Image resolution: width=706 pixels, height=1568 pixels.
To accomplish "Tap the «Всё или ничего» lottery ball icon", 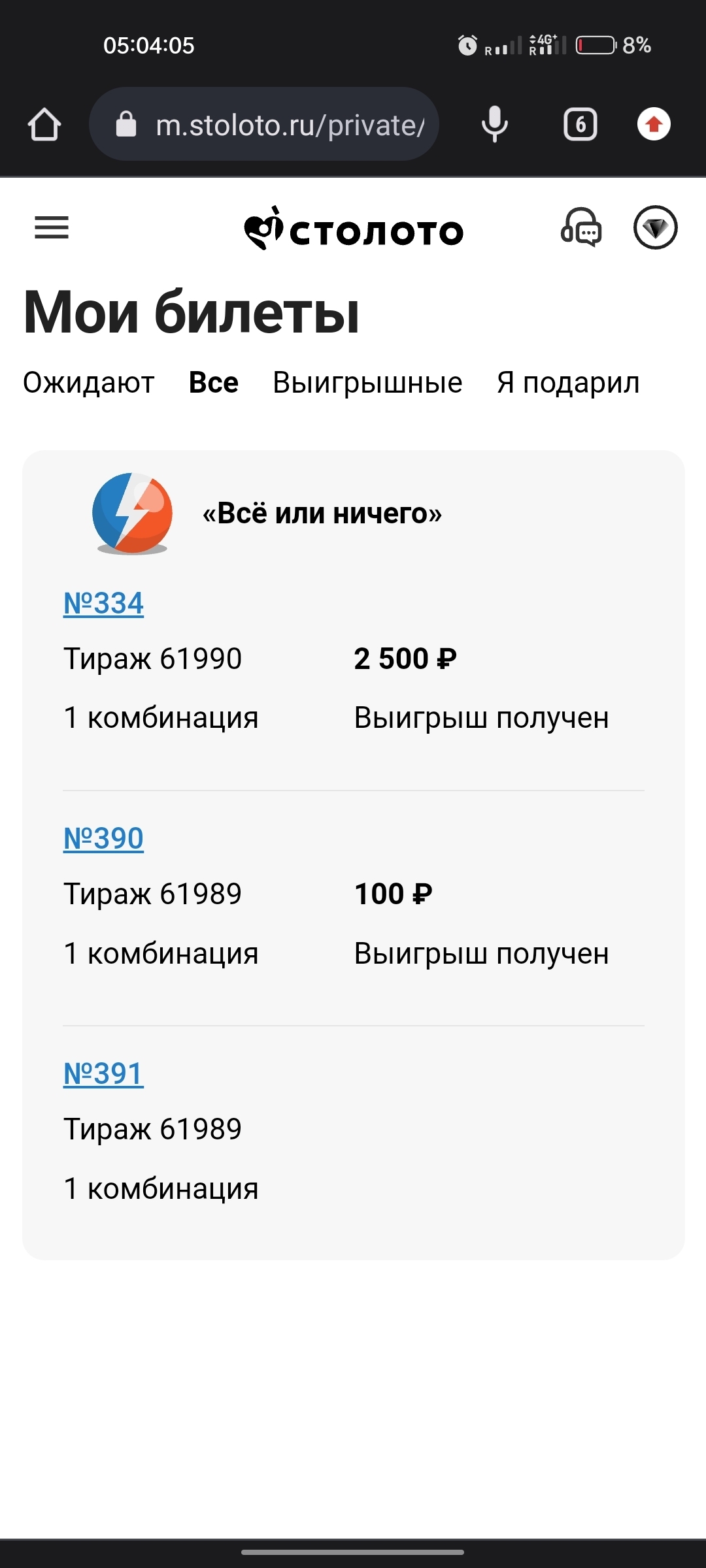I will pyautogui.click(x=132, y=514).
